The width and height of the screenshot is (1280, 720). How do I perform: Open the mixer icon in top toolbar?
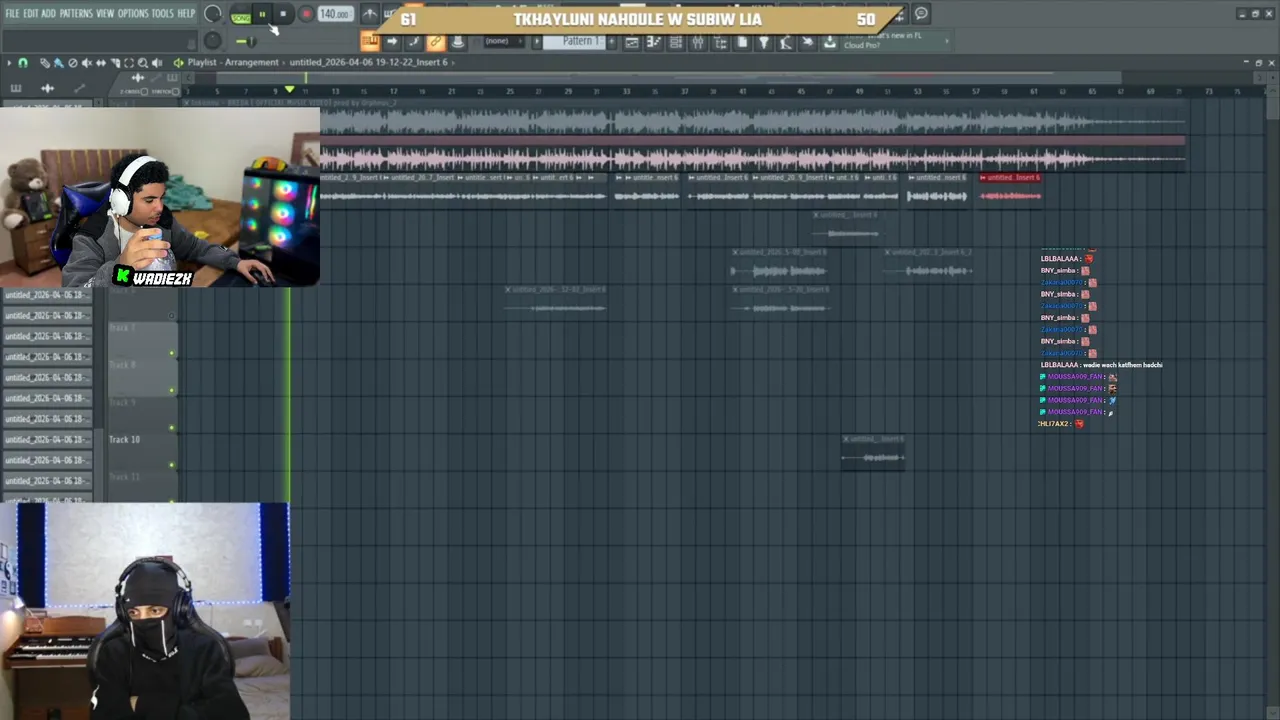click(698, 42)
